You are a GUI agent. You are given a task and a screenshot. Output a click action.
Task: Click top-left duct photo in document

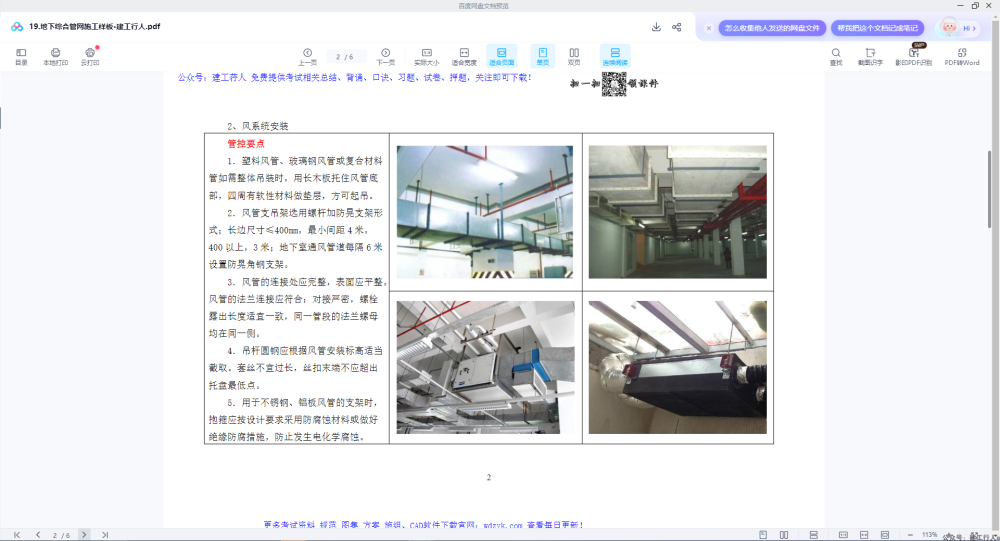[485, 212]
